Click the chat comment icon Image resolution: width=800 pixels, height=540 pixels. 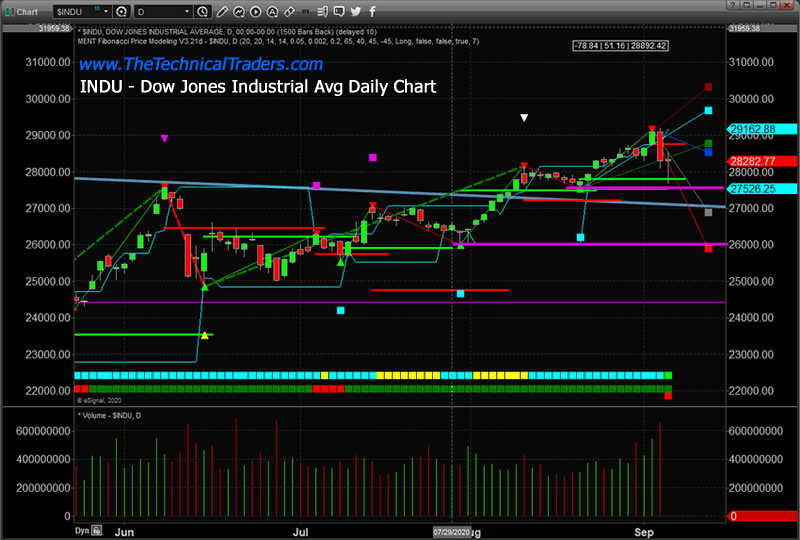point(339,11)
